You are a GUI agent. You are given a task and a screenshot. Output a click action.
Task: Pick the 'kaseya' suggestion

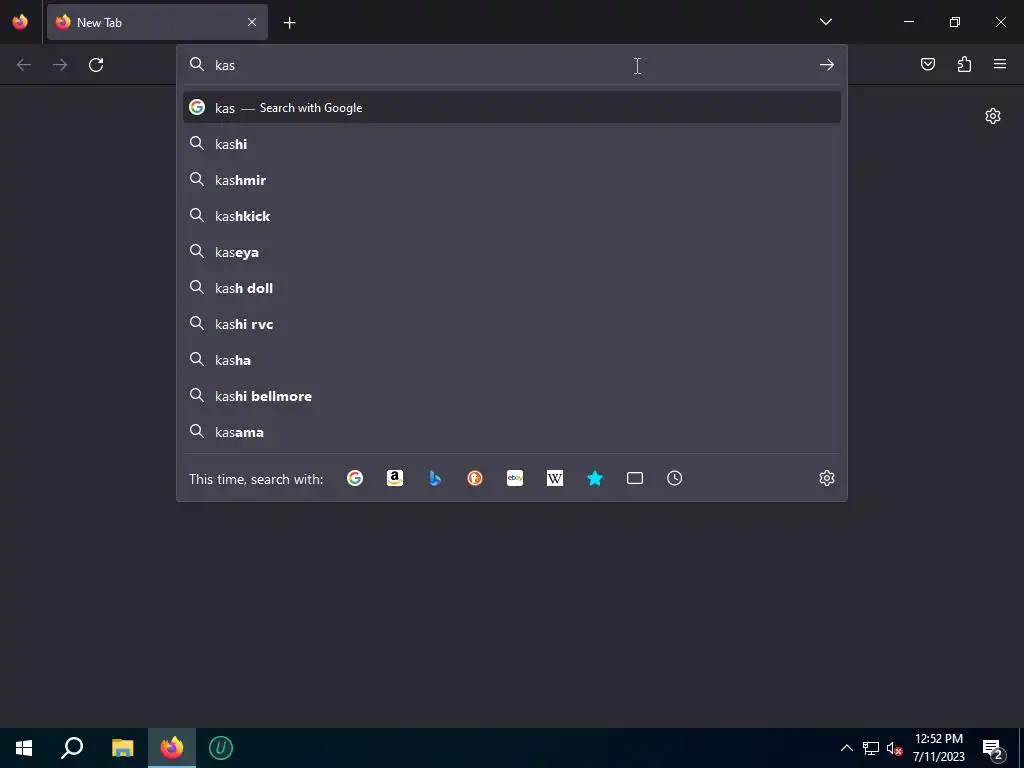(x=512, y=252)
